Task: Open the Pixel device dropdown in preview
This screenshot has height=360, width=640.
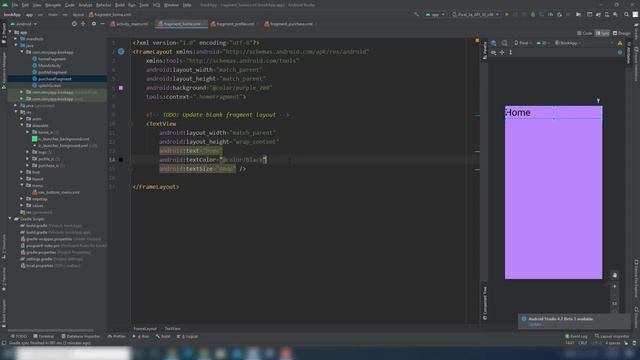Action: tap(522, 43)
